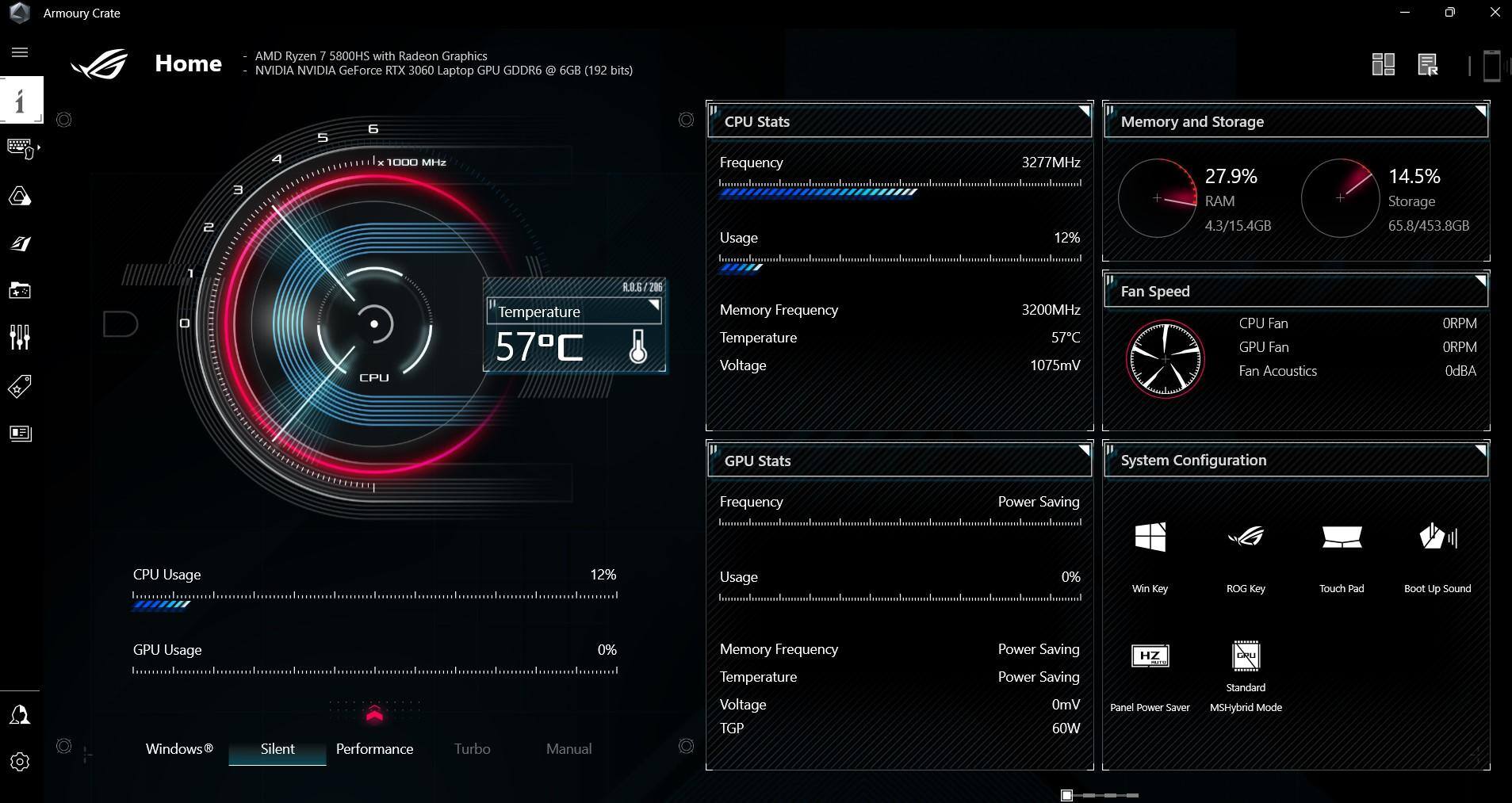
Task: Click the mobile device link icon
Action: (x=1491, y=65)
